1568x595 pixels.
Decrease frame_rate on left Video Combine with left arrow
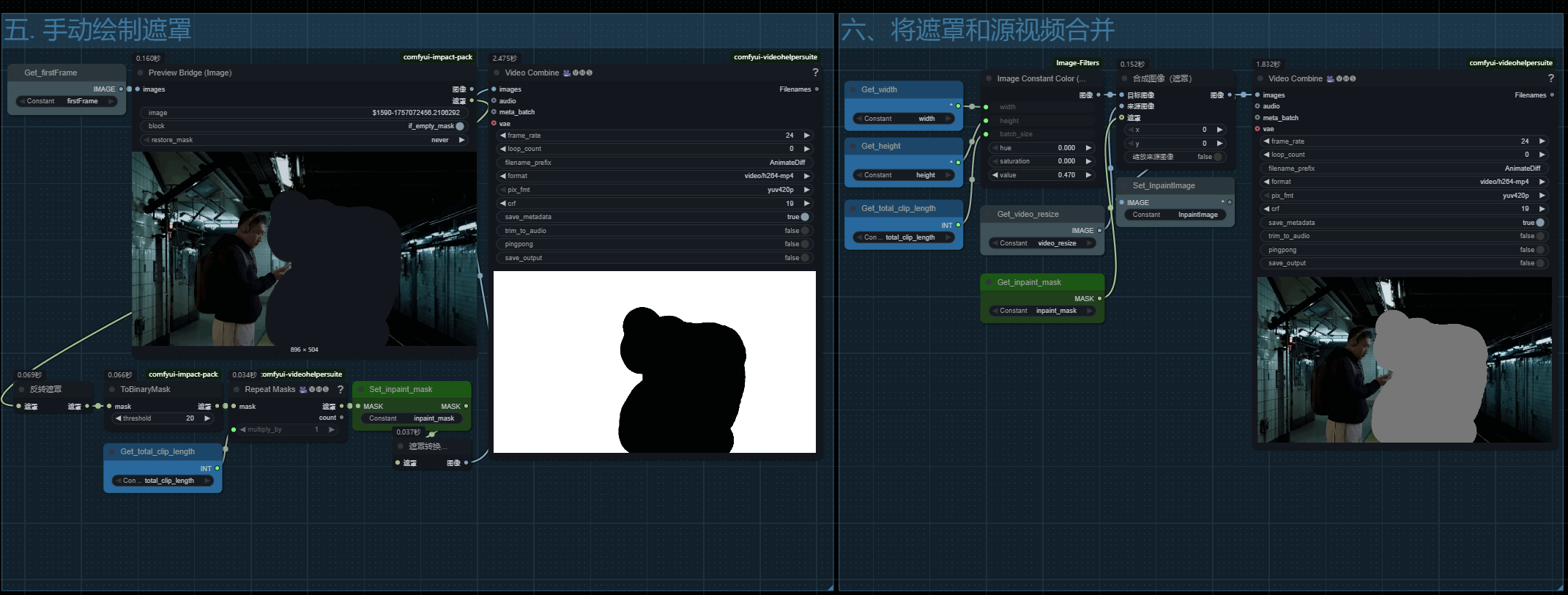503,136
